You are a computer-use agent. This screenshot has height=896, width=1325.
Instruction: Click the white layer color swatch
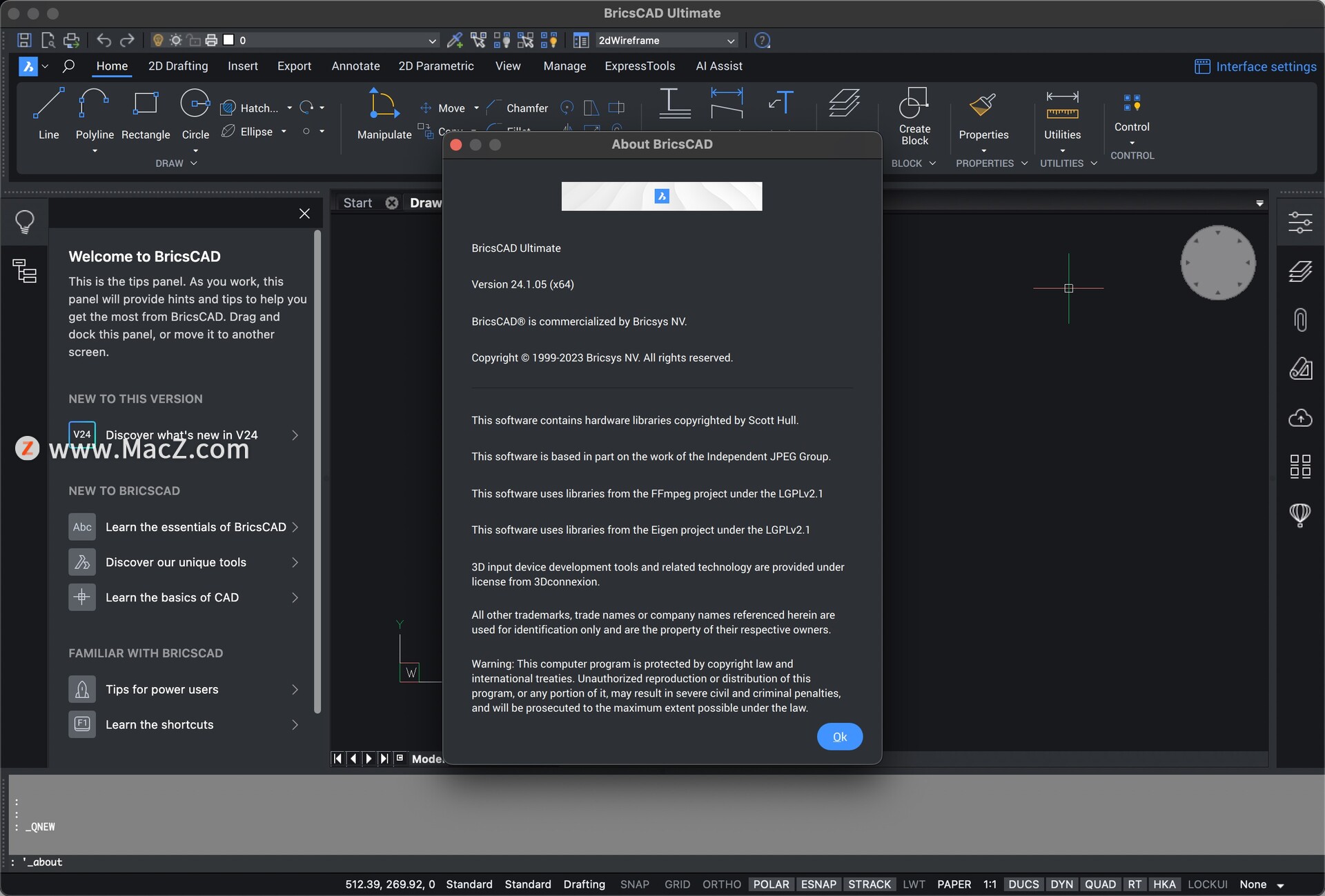[x=229, y=40]
